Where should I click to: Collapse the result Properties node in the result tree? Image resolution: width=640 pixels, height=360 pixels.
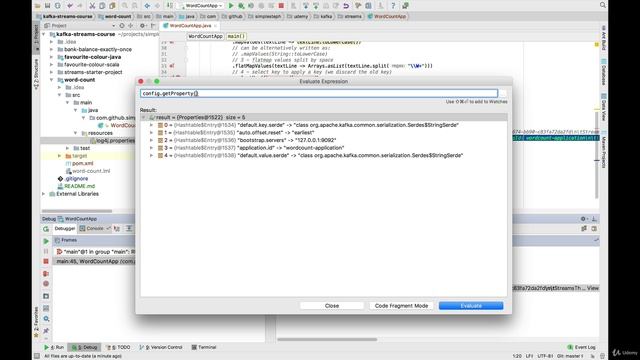pyautogui.click(x=144, y=117)
